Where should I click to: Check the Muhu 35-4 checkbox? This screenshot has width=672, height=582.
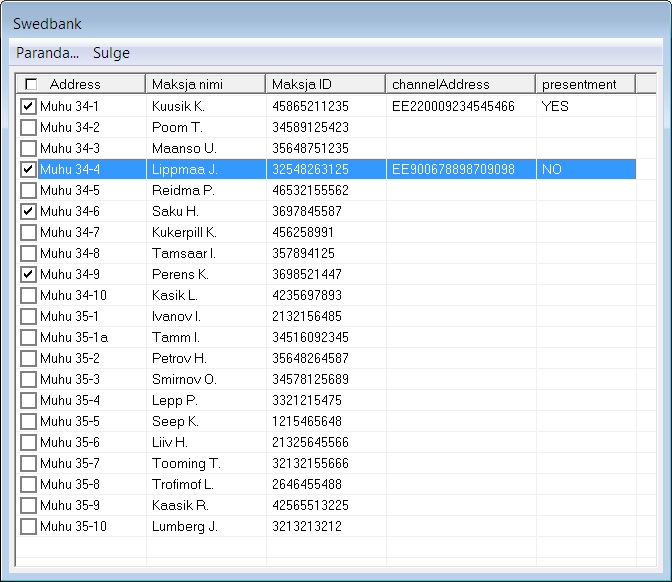28,400
